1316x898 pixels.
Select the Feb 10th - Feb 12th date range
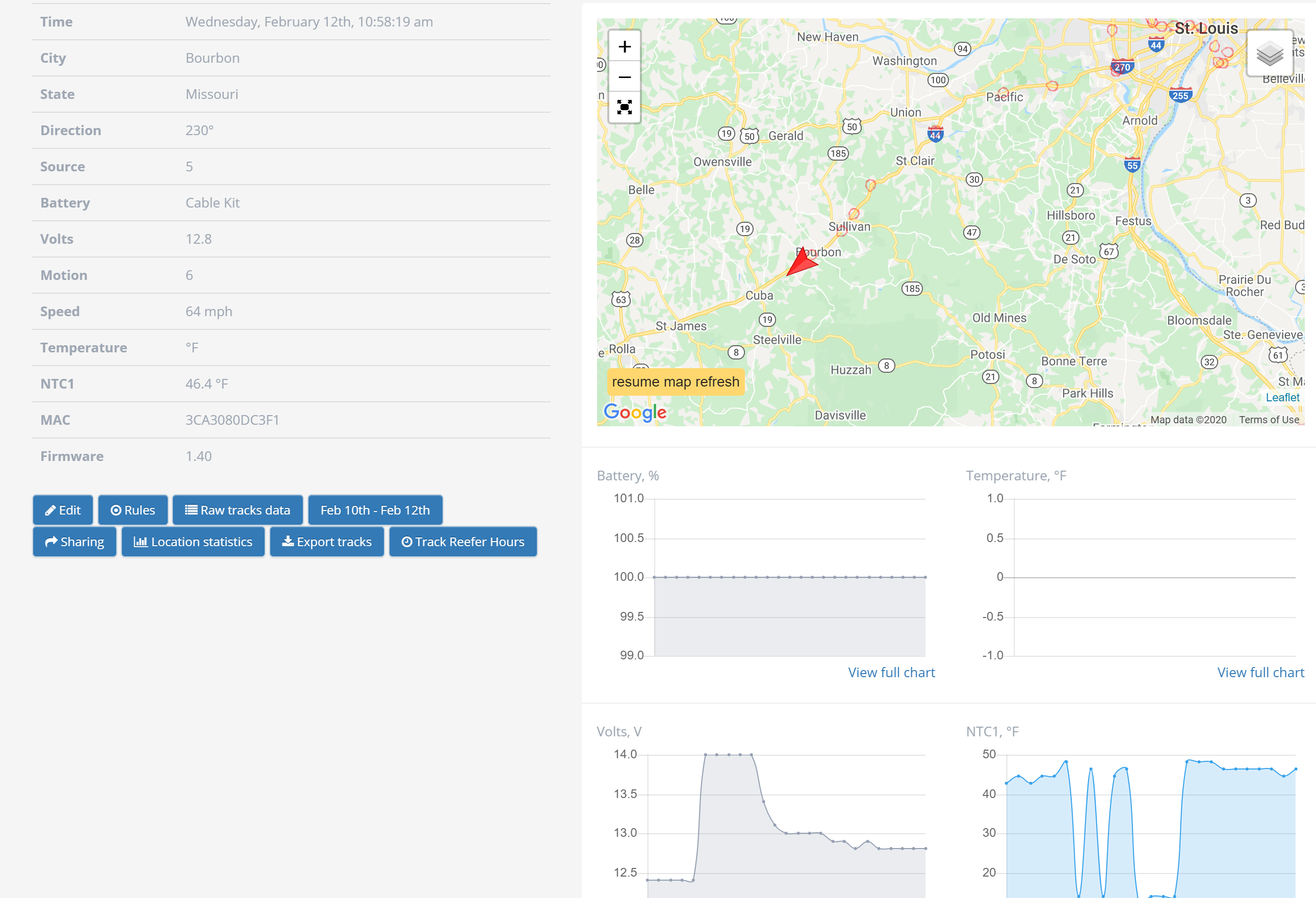pos(374,510)
